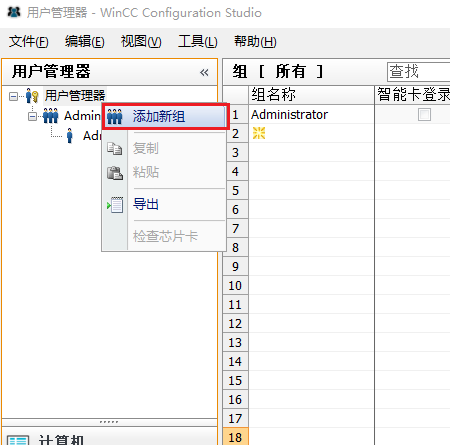This screenshot has height=445, width=450.
Task: Click the grid select-all corner cell
Action: [235, 95]
